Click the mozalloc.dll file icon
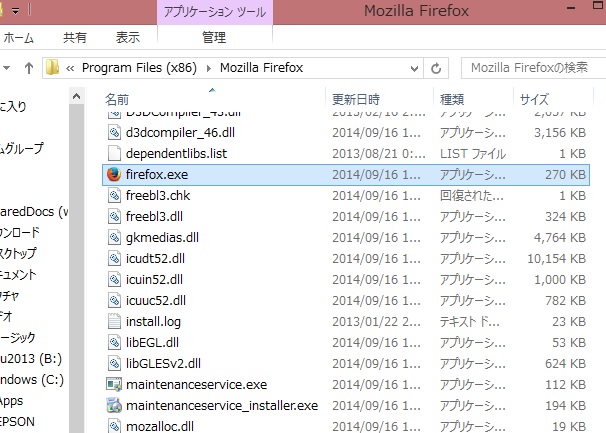The image size is (606, 433). (114, 426)
